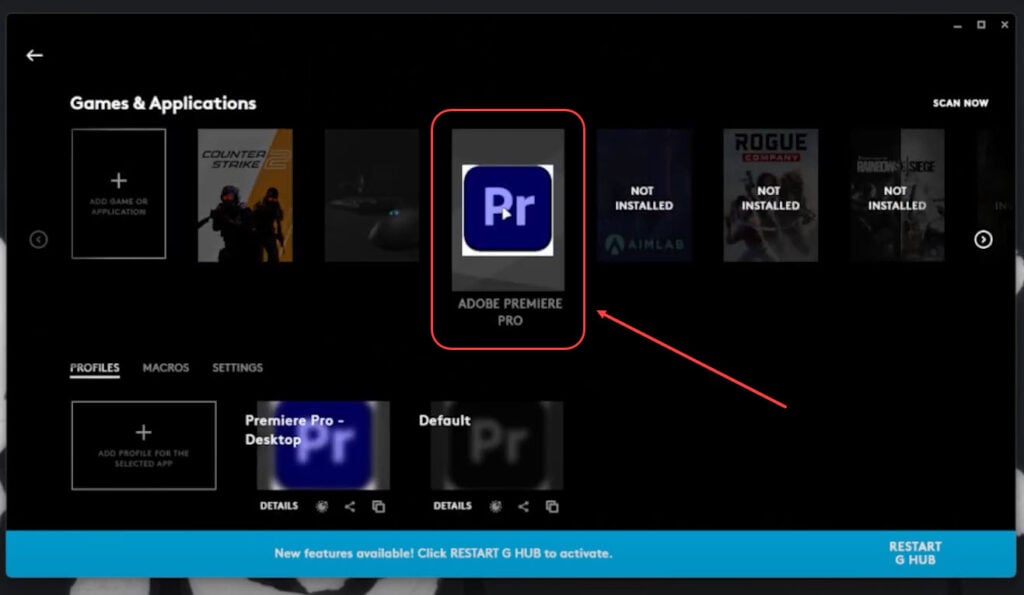
Task: Switch to the Profiles tab
Action: coord(95,368)
